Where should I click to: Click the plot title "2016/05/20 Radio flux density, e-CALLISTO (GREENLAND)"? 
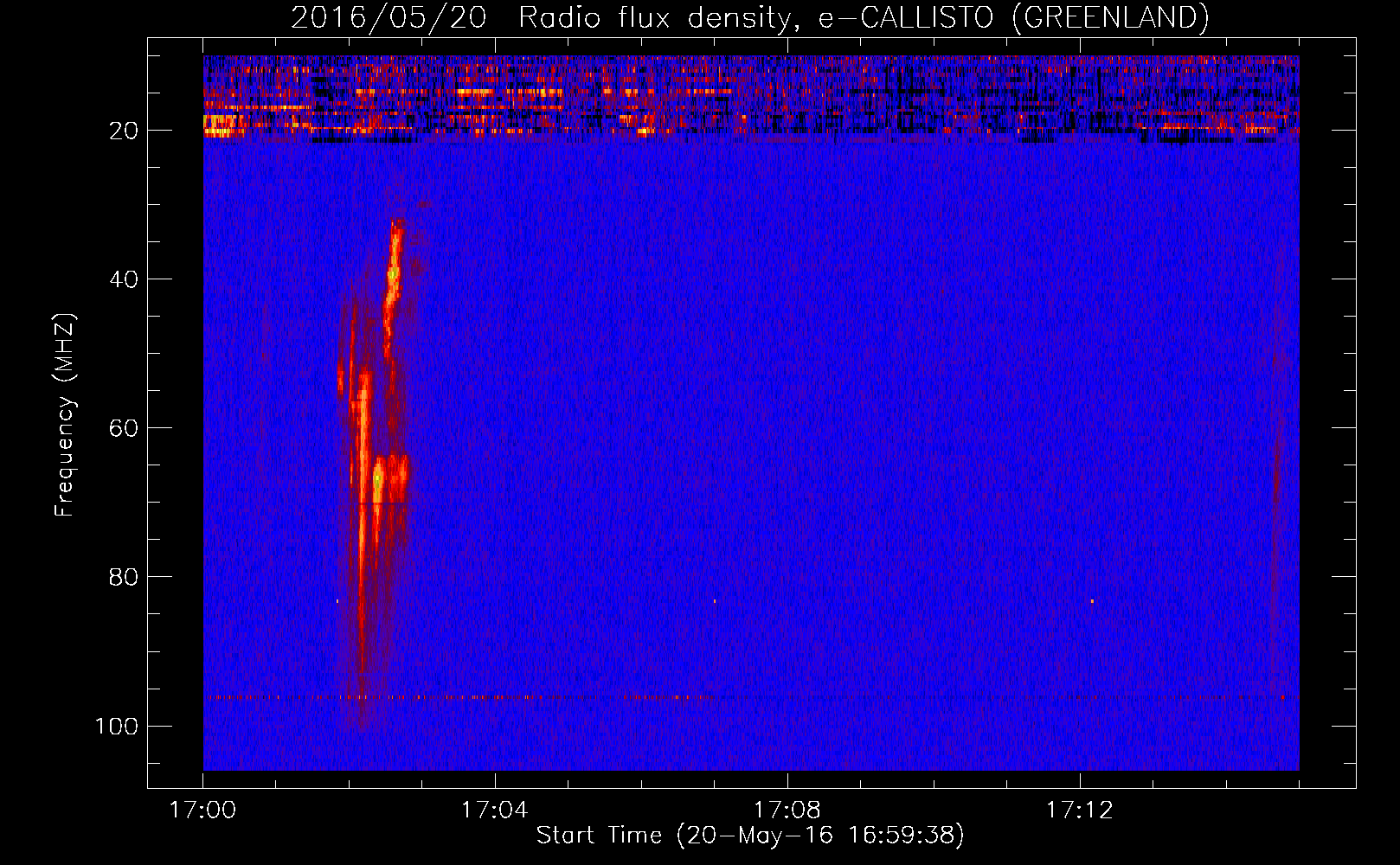tap(749, 17)
